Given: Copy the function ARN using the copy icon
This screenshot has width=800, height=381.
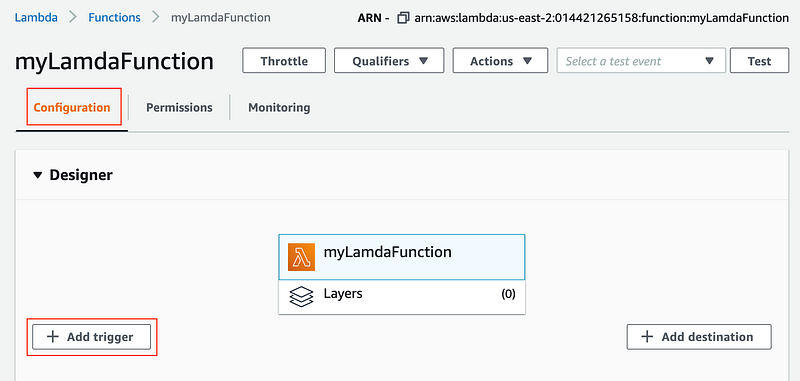Looking at the screenshot, I should click(x=403, y=18).
